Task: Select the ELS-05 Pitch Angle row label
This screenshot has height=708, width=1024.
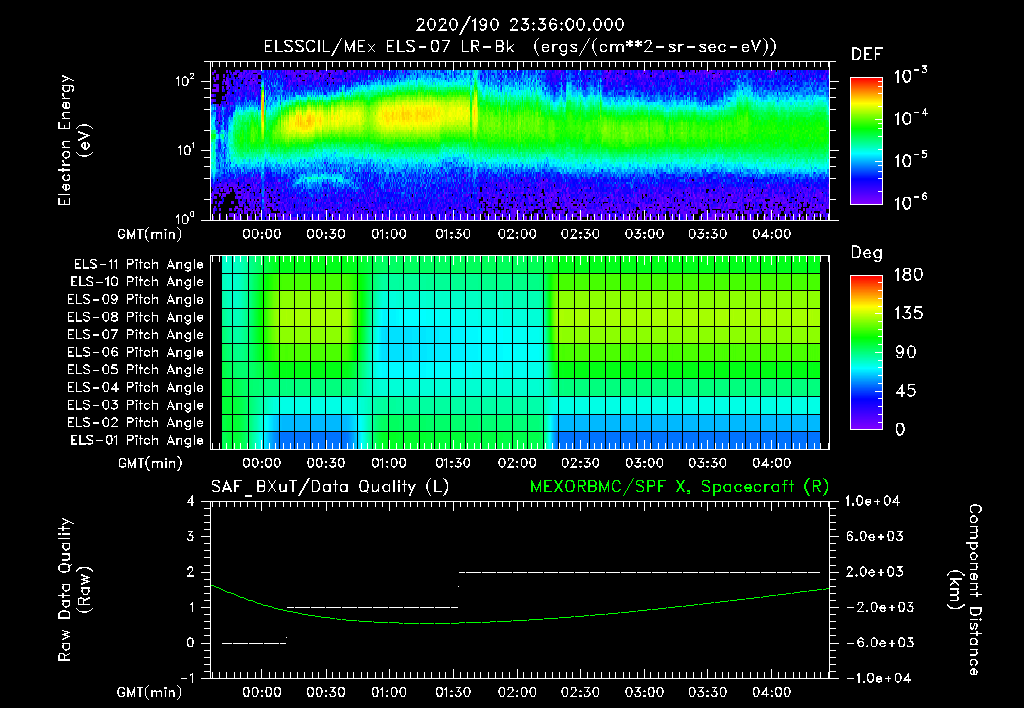Action: [x=136, y=370]
